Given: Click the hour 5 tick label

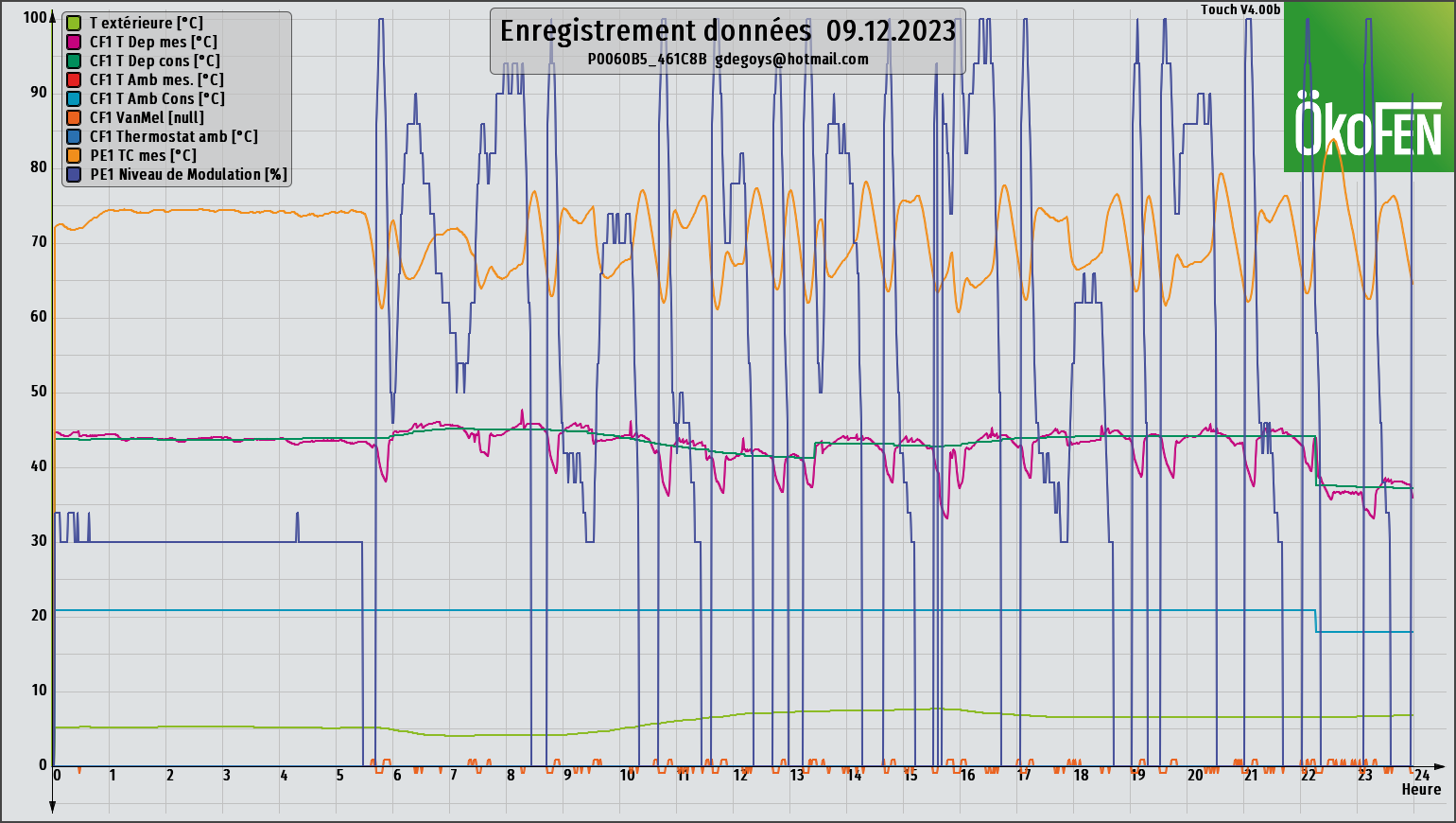Looking at the screenshot, I should [340, 775].
